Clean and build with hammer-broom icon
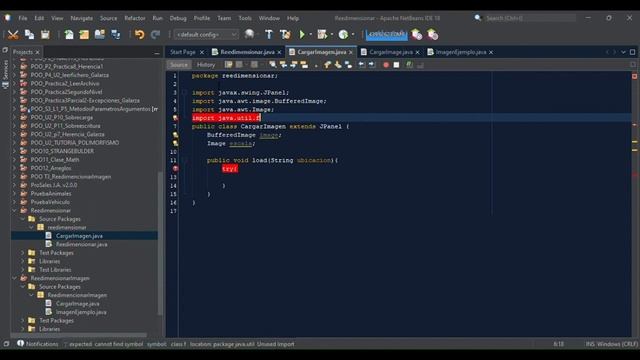 (285, 35)
